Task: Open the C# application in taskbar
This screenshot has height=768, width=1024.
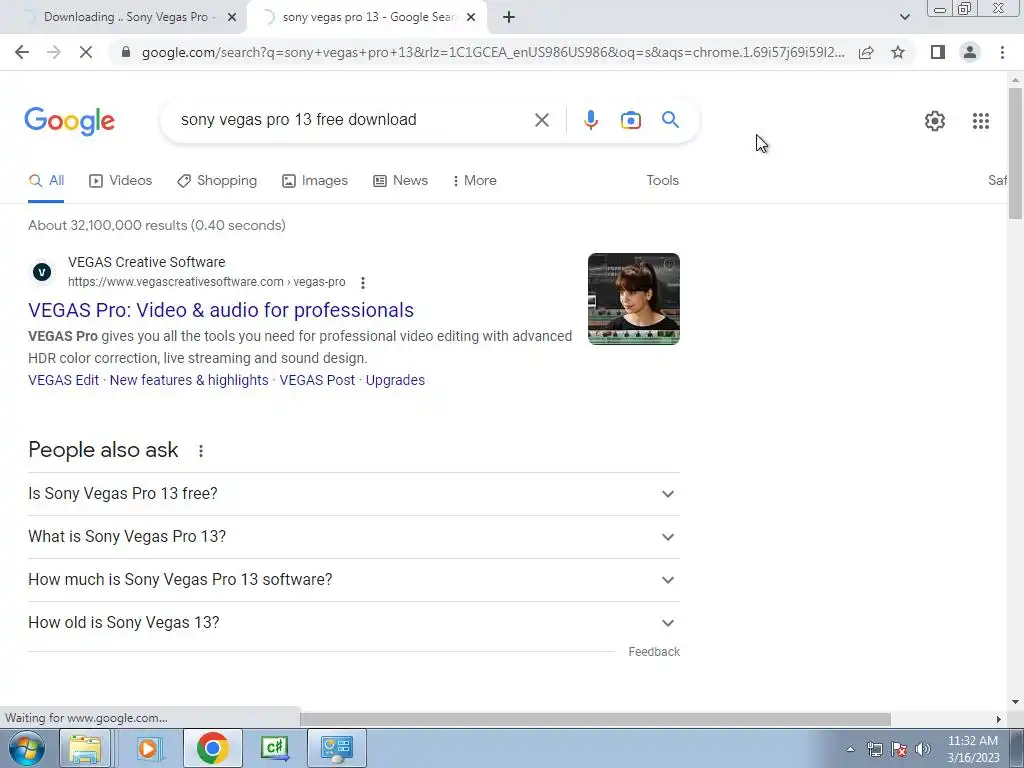Action: [275, 748]
